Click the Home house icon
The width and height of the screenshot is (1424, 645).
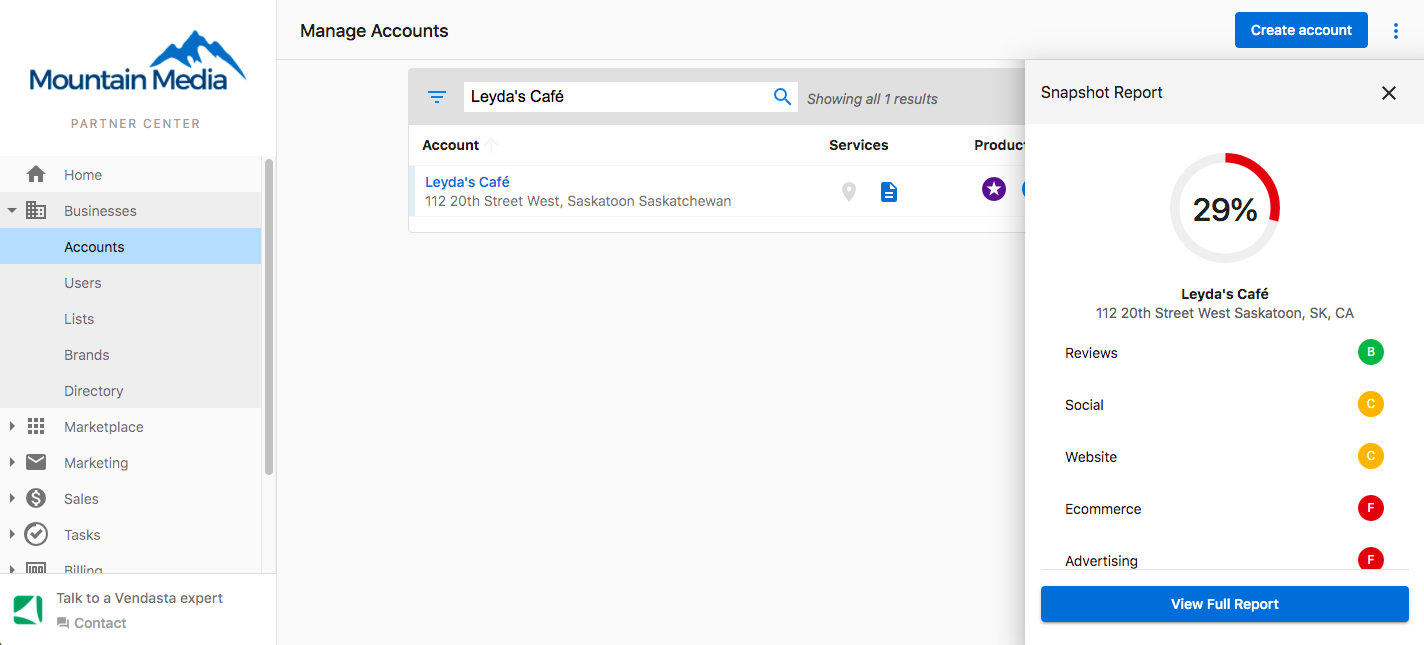click(36, 174)
